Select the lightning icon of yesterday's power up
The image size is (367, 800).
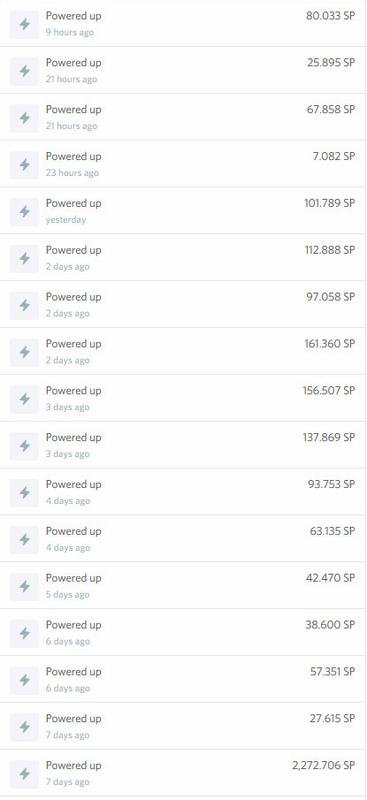pyautogui.click(x=24, y=212)
